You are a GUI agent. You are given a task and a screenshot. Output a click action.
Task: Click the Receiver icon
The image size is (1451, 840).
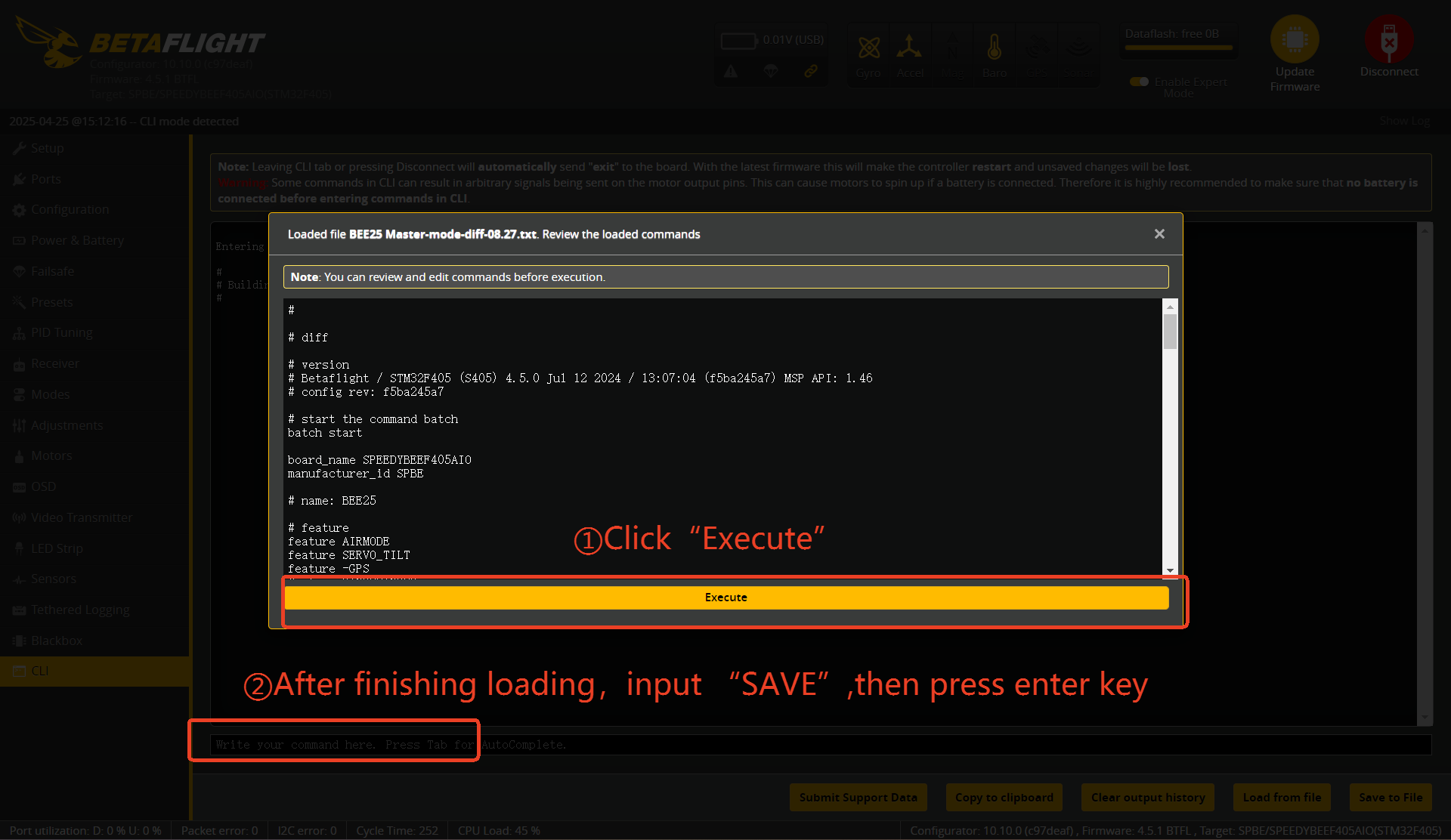click(x=19, y=365)
